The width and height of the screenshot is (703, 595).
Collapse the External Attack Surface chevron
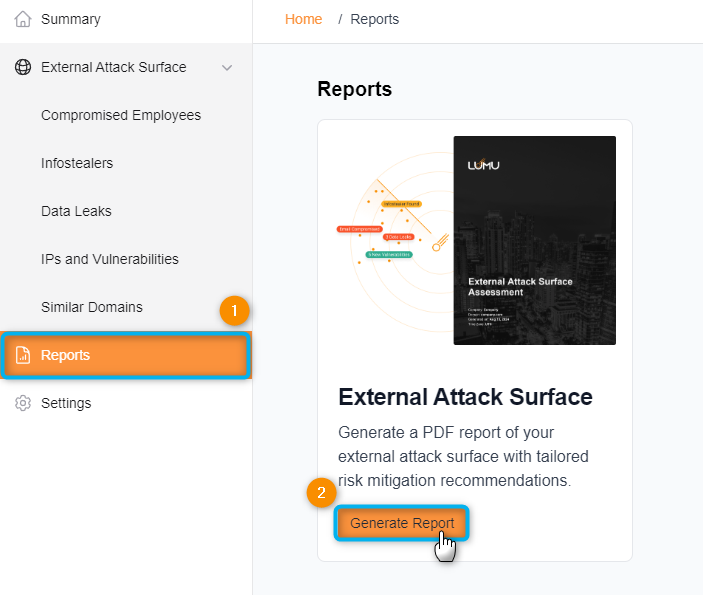(227, 68)
